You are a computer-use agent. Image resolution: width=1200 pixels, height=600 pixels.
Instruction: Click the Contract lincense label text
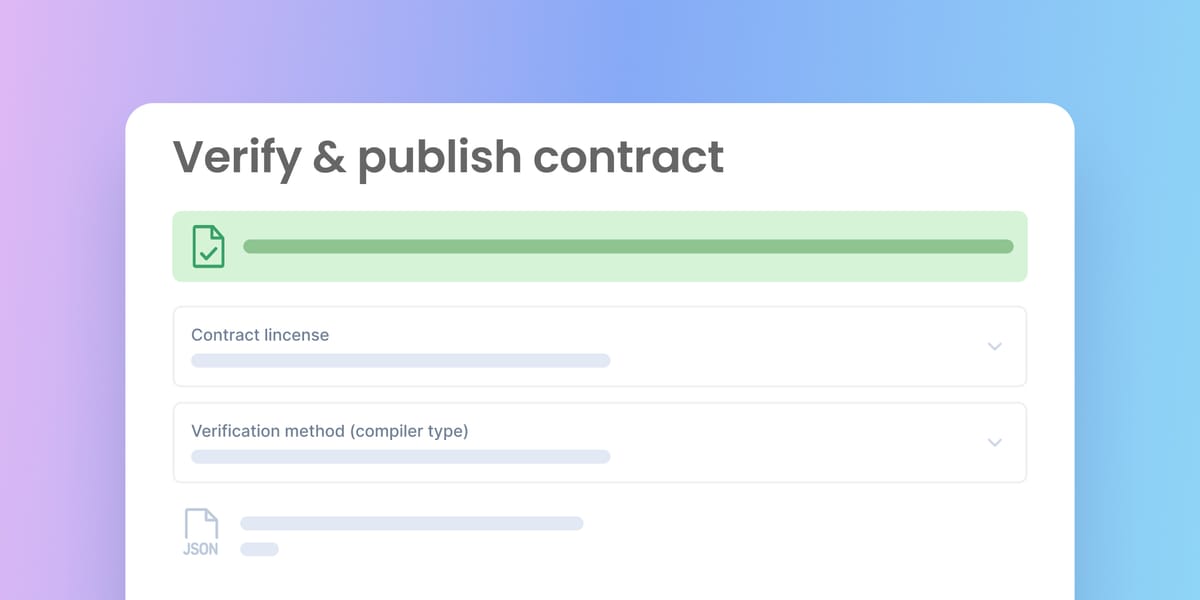tap(260, 335)
